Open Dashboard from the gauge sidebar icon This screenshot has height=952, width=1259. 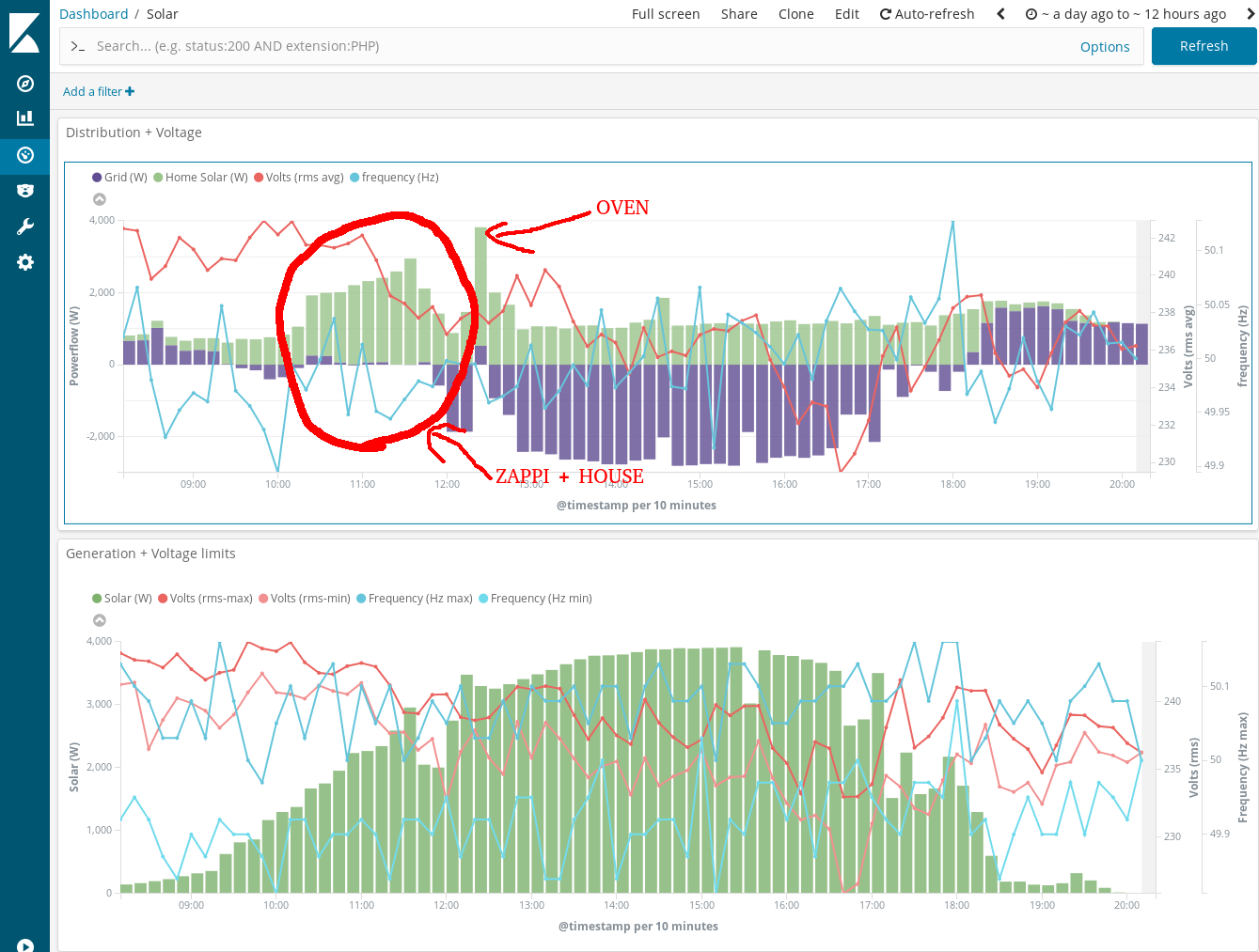[x=25, y=155]
